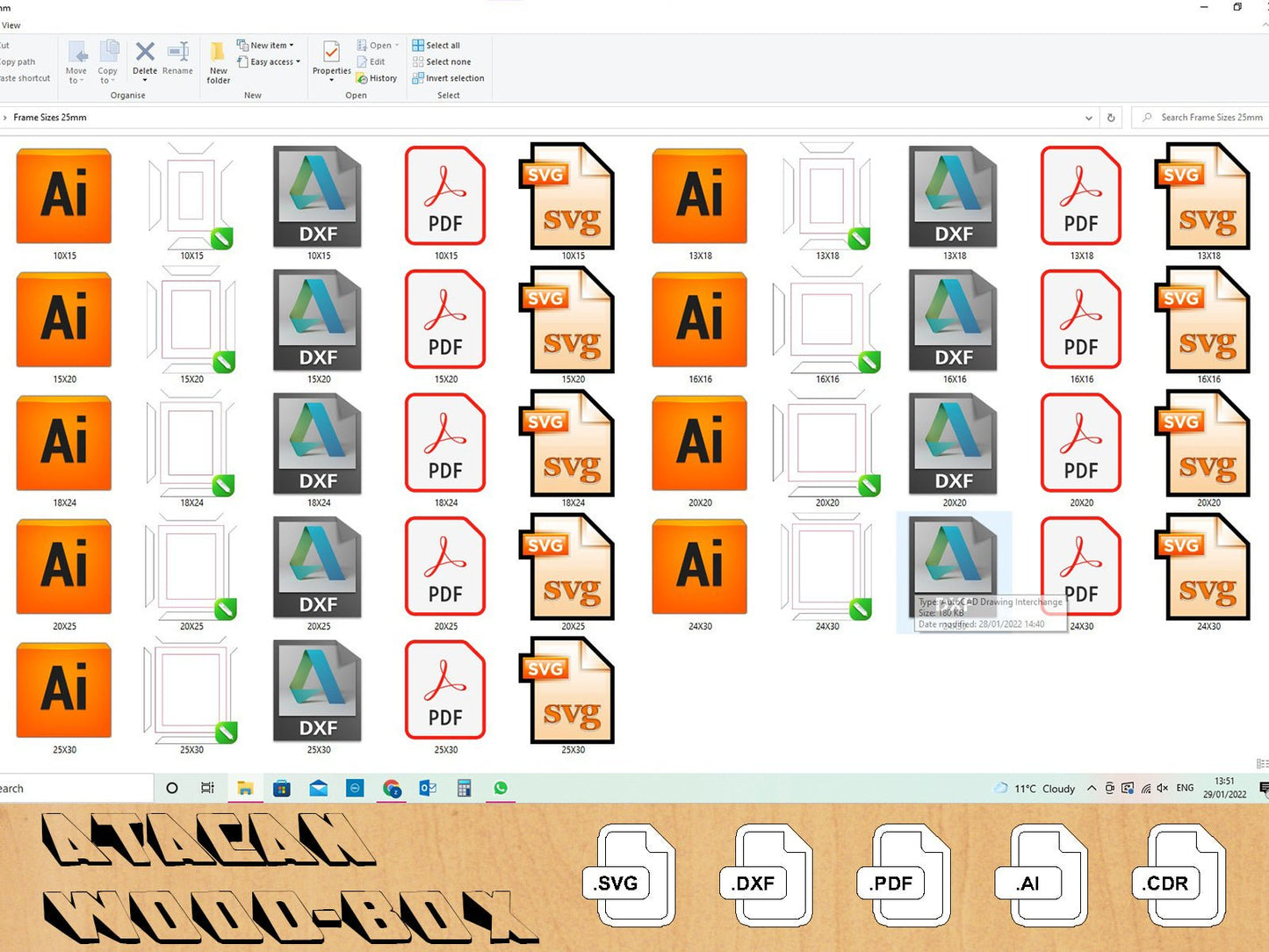Launch WhatsApp from the taskbar
The width and height of the screenshot is (1269, 952).
point(501,789)
